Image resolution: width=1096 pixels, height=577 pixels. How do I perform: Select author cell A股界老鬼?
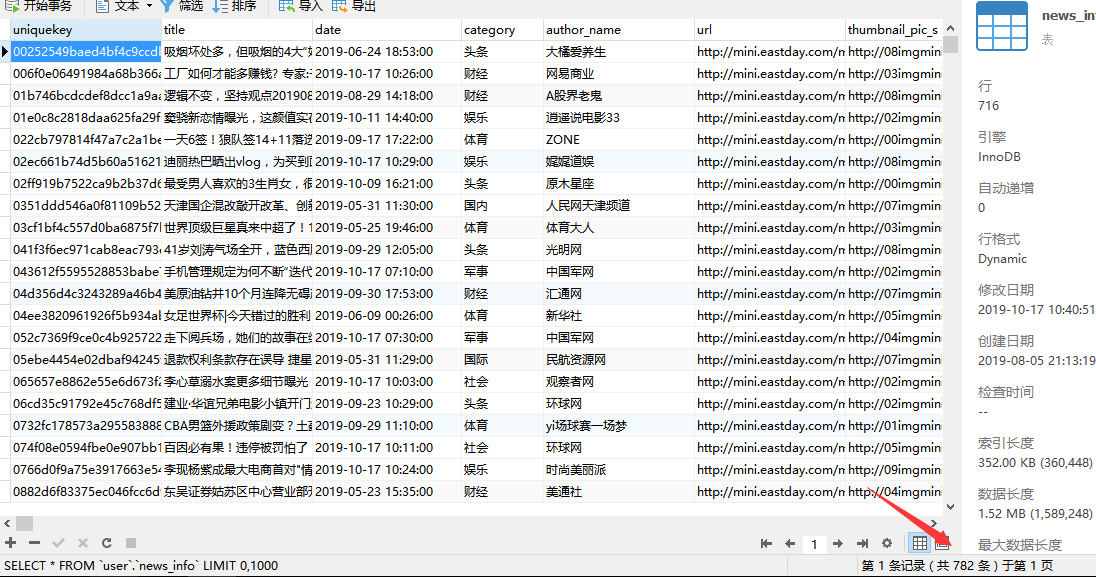tap(619, 96)
